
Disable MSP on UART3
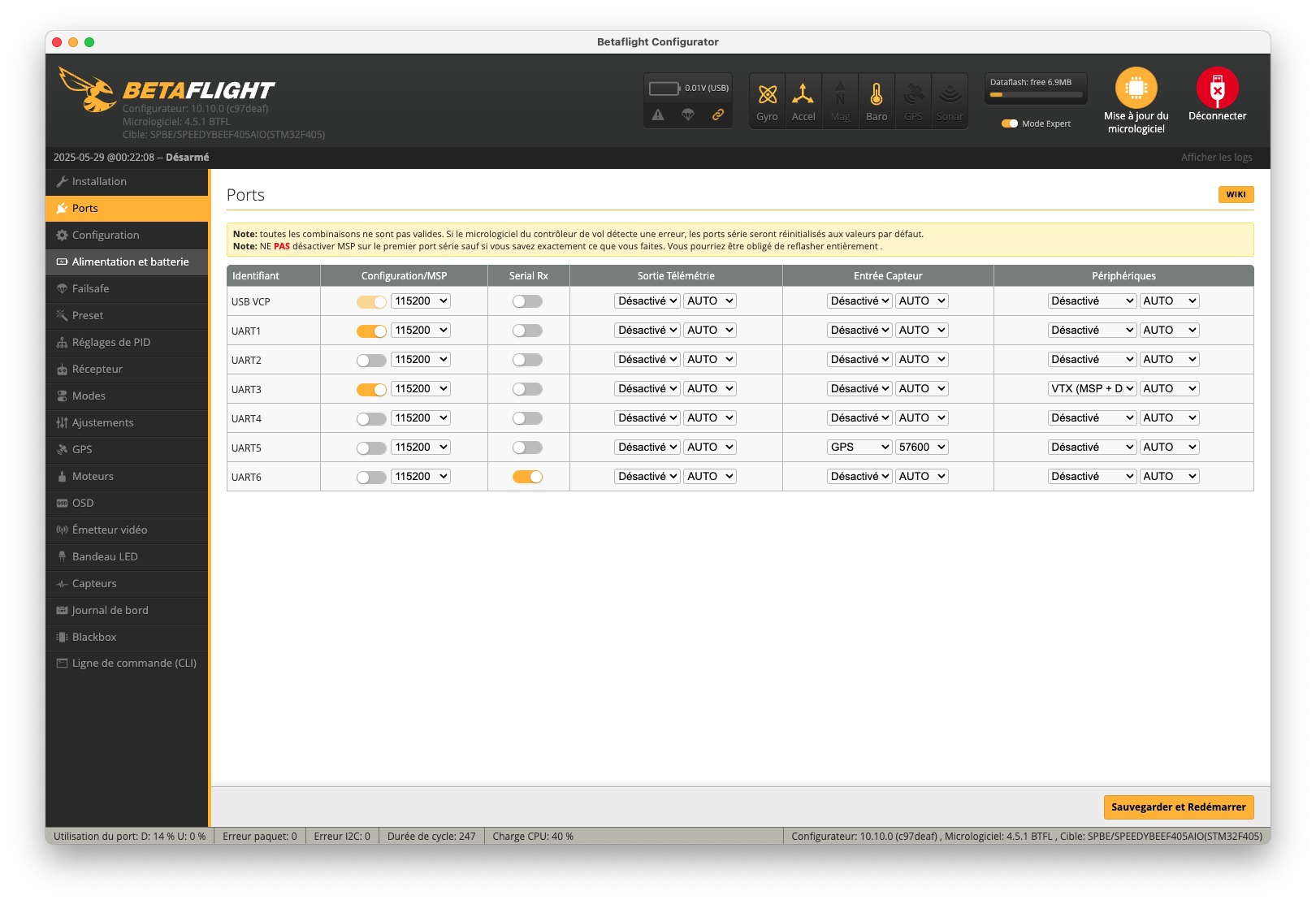tap(371, 389)
